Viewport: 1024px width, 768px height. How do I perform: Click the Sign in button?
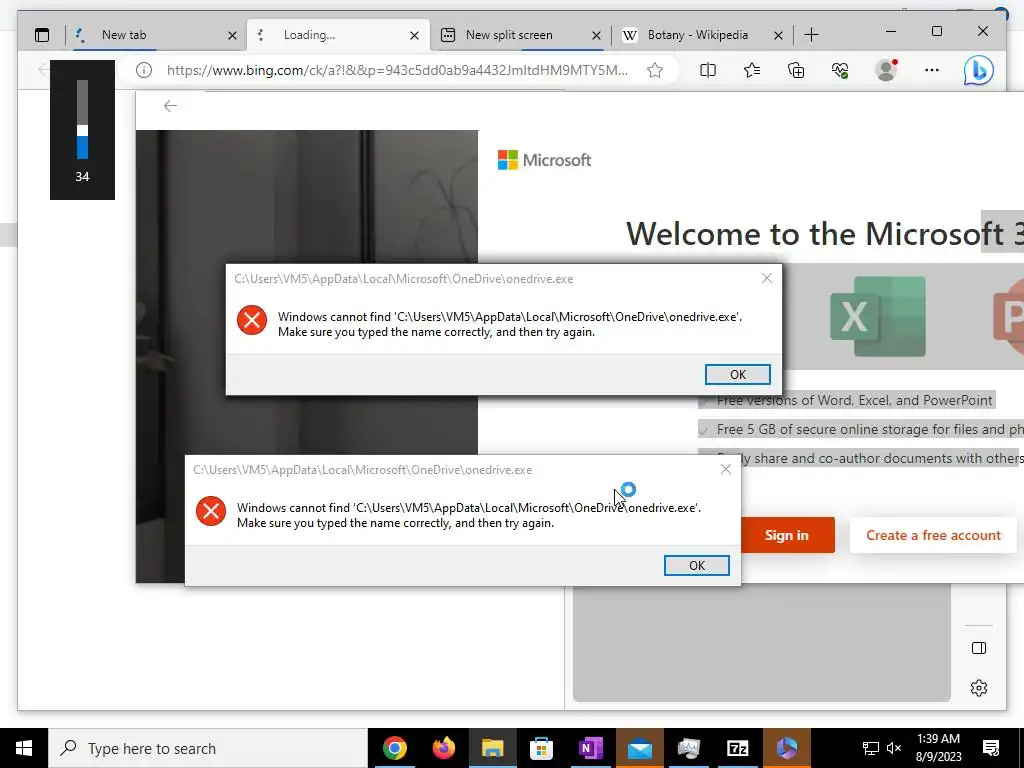[787, 535]
